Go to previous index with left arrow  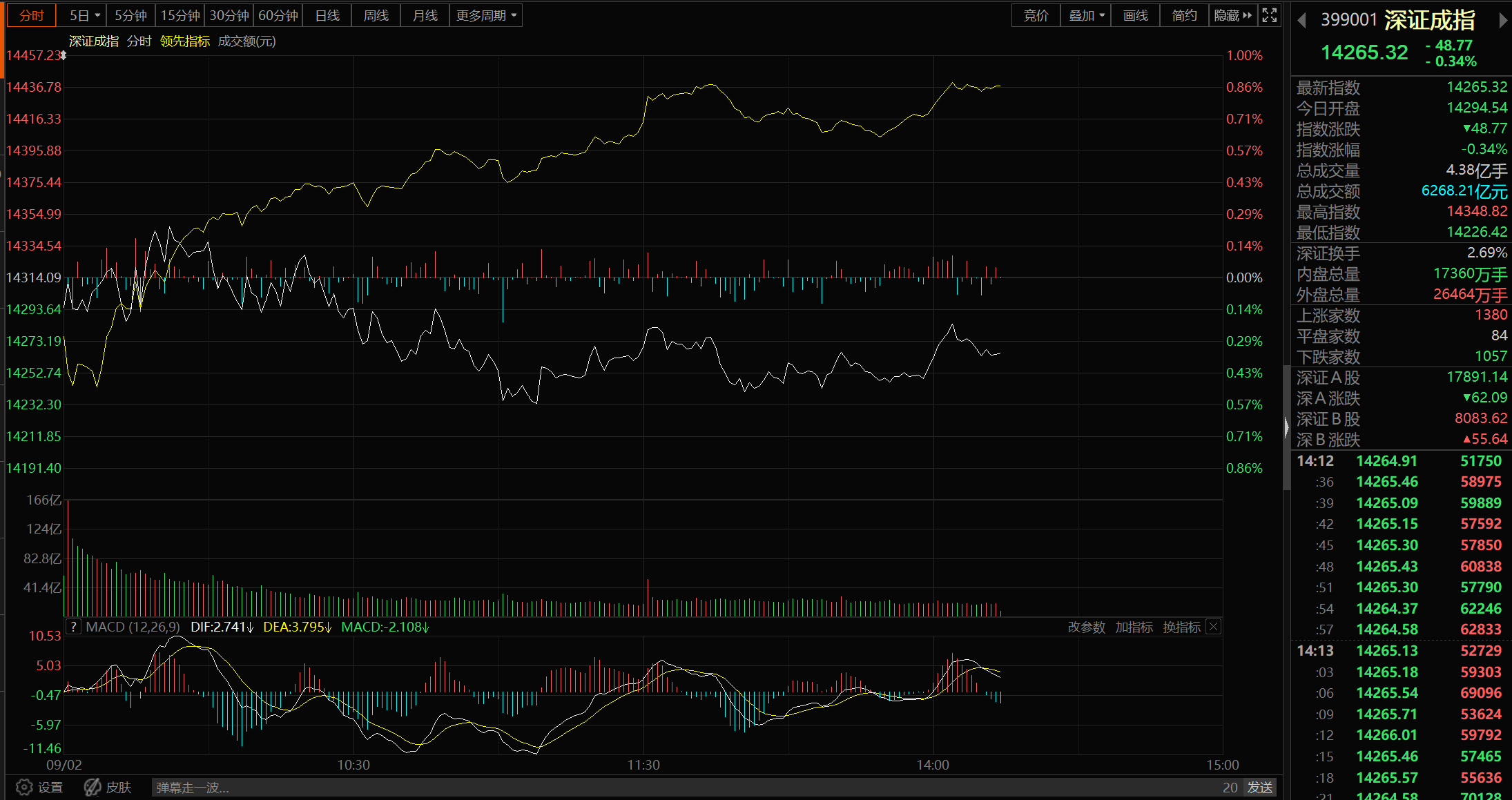1301,21
